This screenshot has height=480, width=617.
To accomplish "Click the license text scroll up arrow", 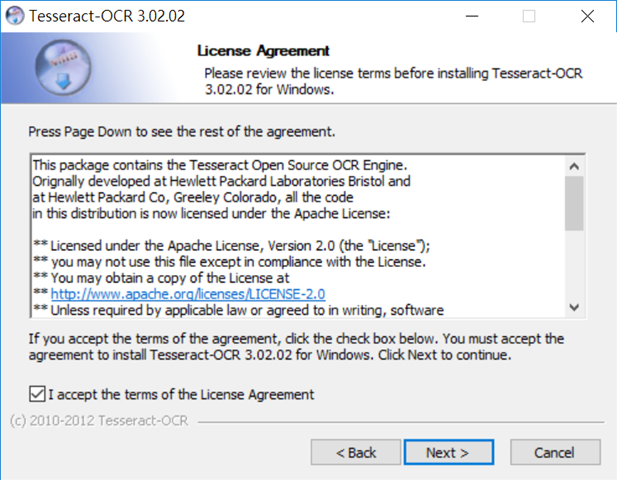I will 574,166.
